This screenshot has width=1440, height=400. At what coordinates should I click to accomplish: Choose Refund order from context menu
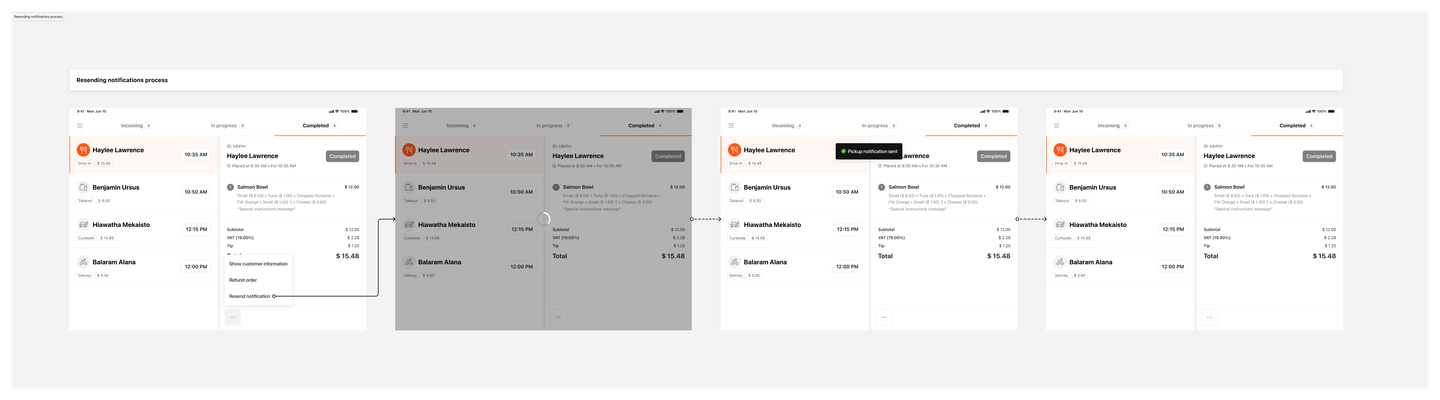[x=258, y=280]
